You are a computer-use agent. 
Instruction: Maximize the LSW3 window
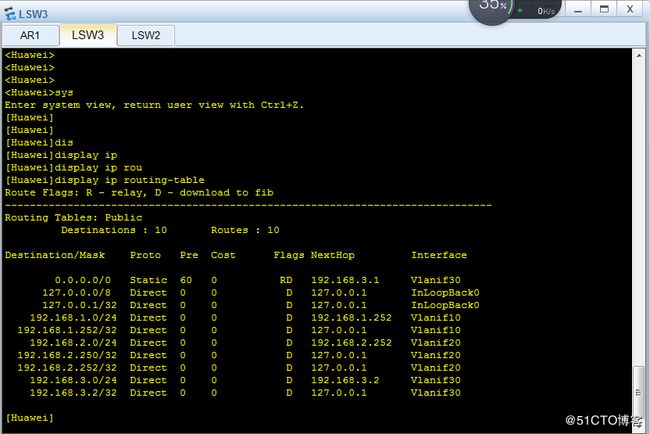(604, 9)
